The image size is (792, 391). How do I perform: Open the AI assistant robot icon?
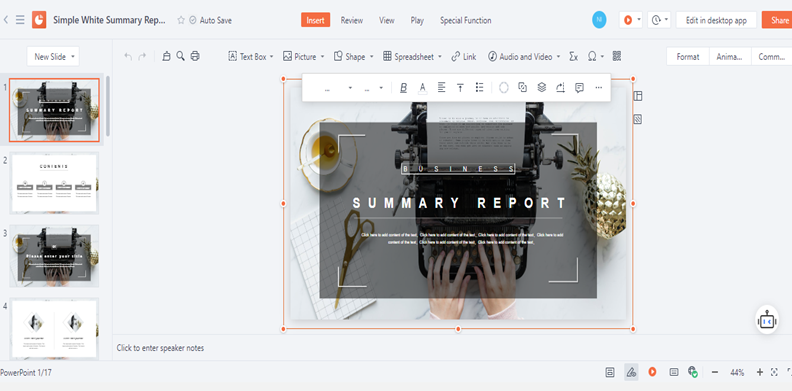pos(767,320)
